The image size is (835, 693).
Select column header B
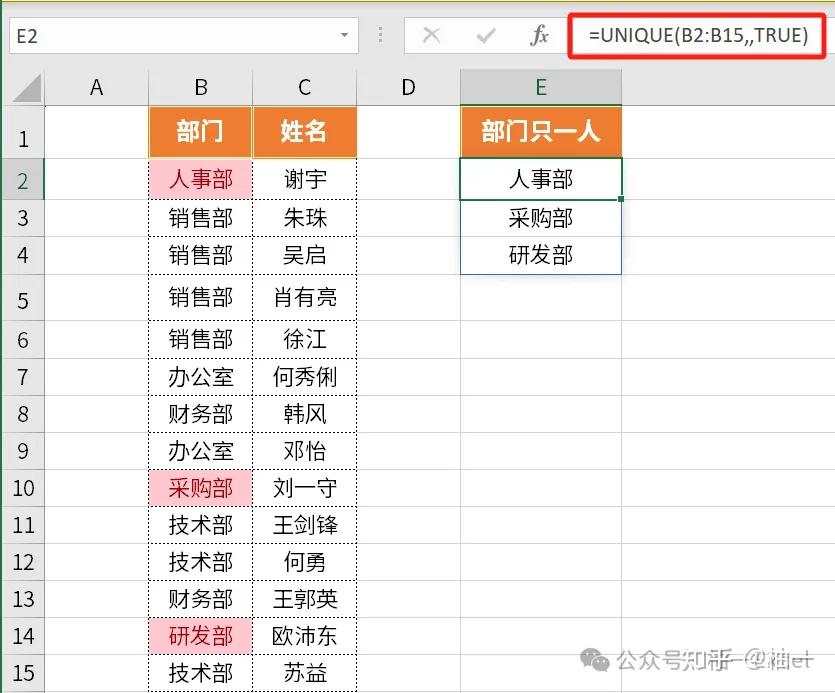(200, 88)
